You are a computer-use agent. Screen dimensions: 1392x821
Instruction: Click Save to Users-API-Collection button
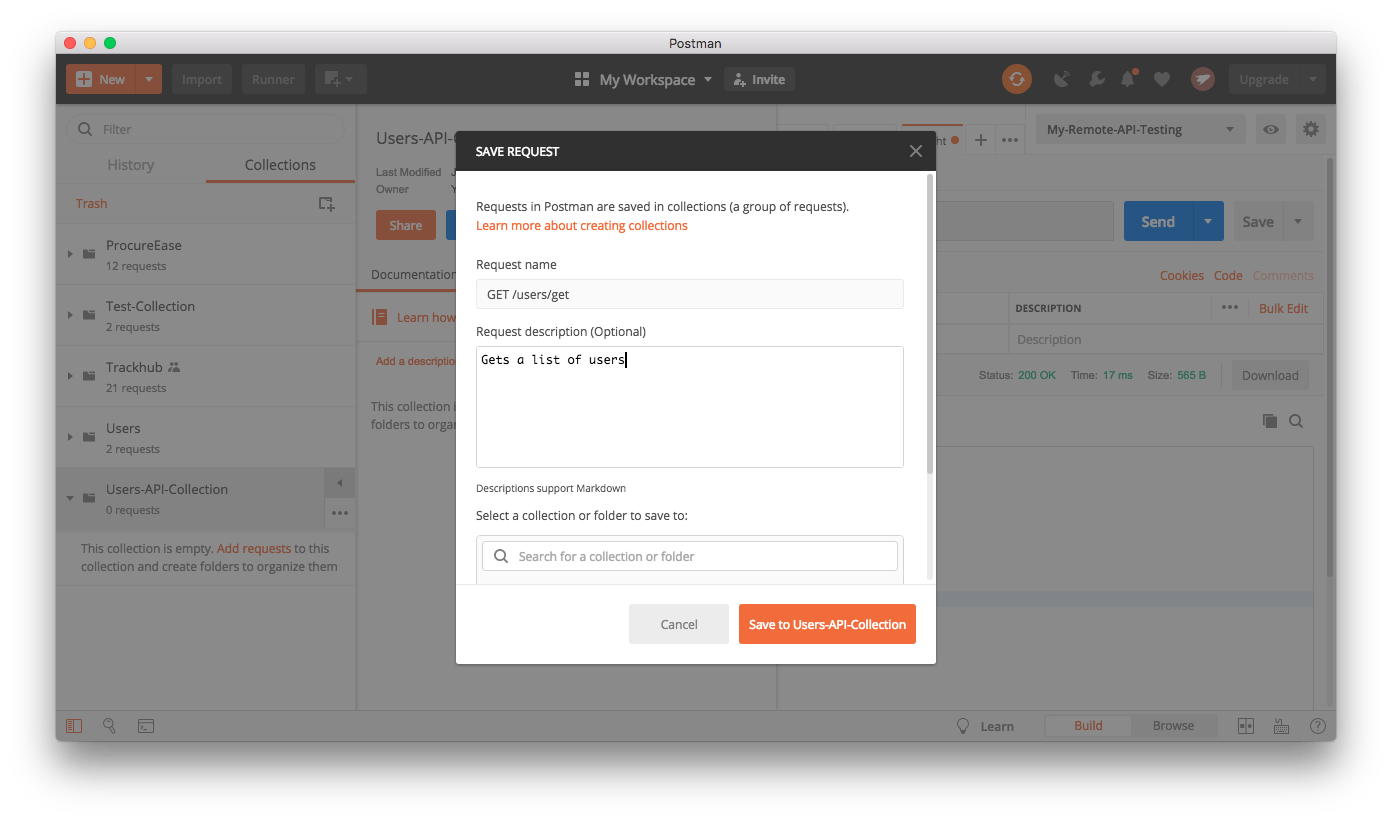827,623
